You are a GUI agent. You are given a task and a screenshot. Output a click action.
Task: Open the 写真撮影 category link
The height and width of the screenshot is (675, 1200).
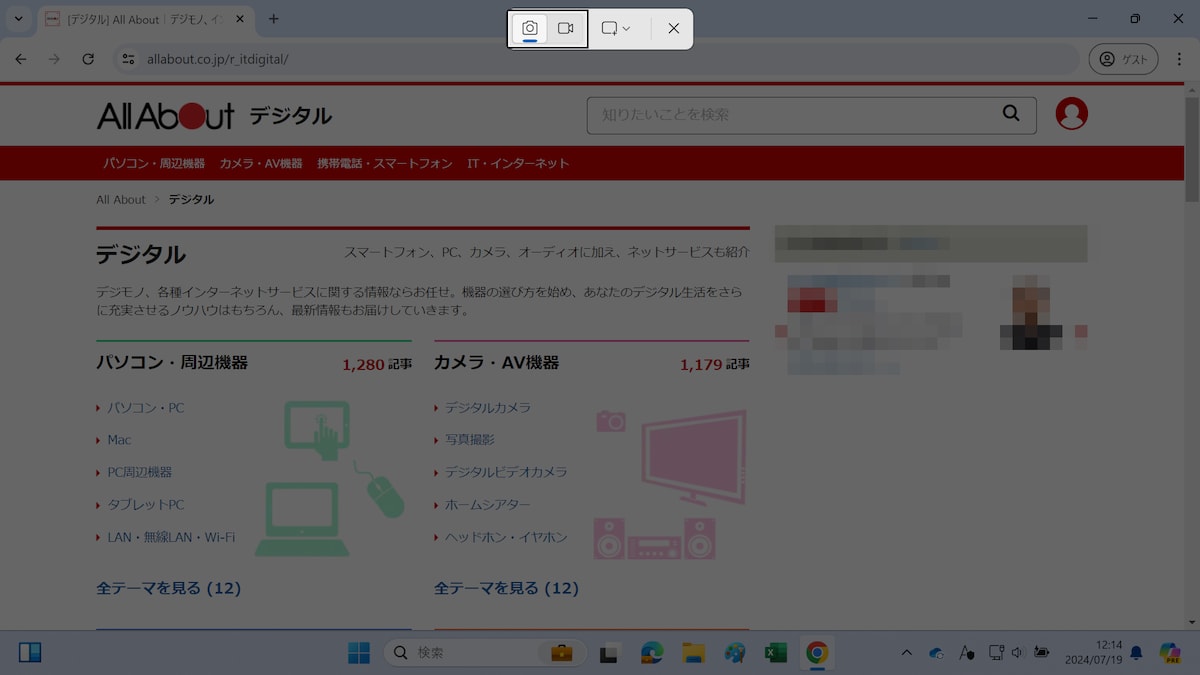[470, 440]
